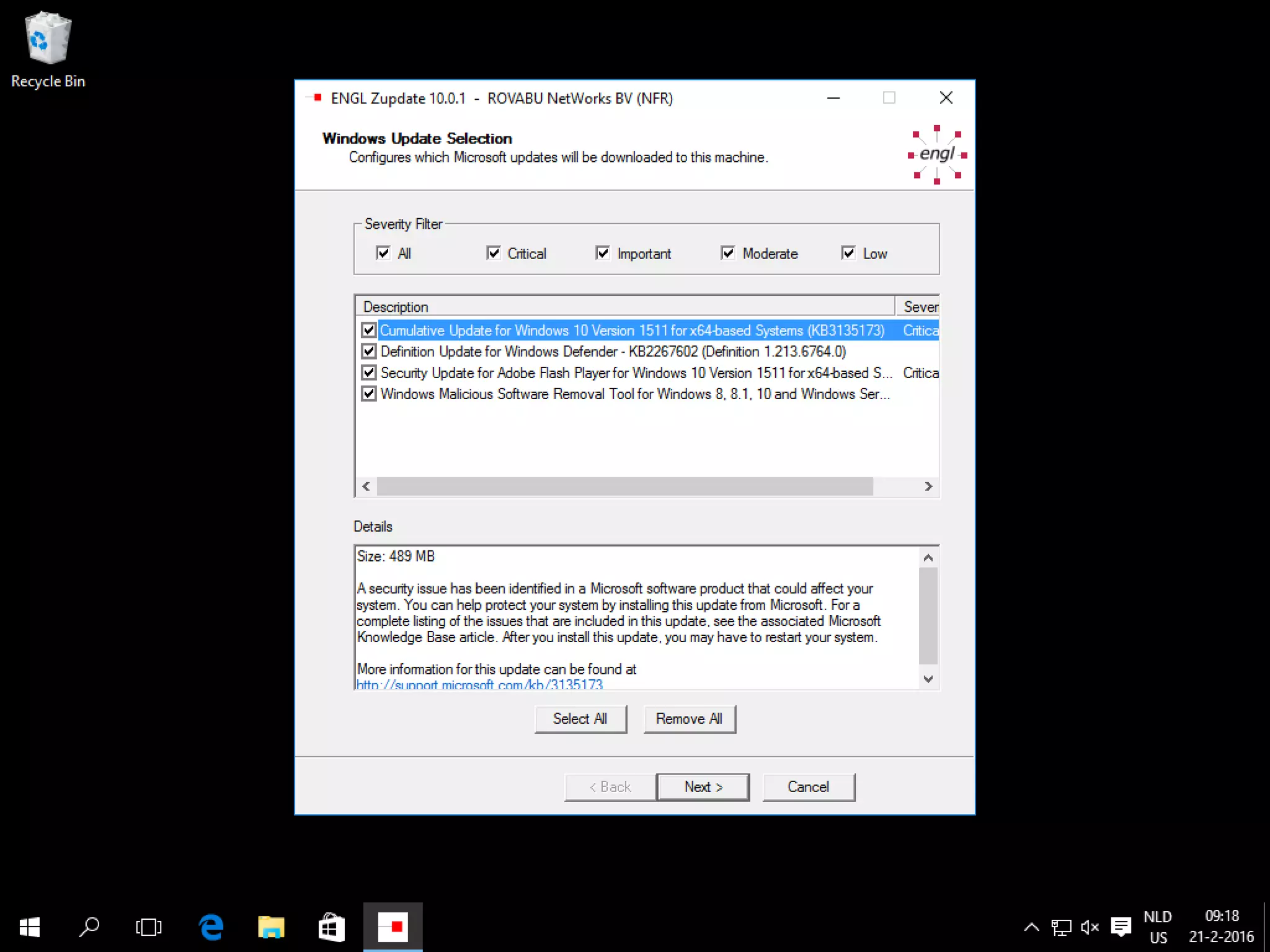The image size is (1270, 952).
Task: Click the Size: 489 MB detail text
Action: 396,557
